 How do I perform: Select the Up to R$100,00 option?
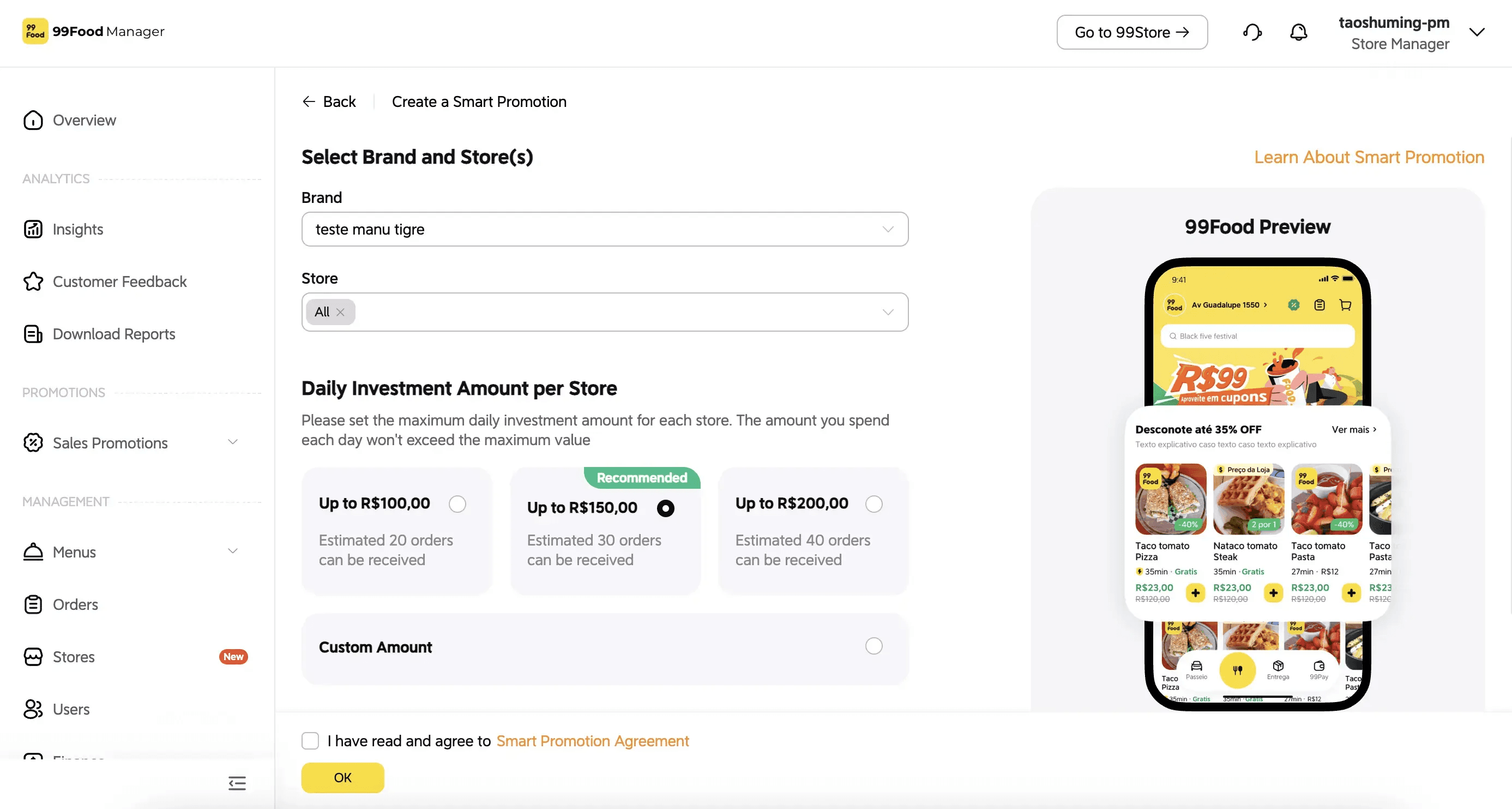click(457, 504)
